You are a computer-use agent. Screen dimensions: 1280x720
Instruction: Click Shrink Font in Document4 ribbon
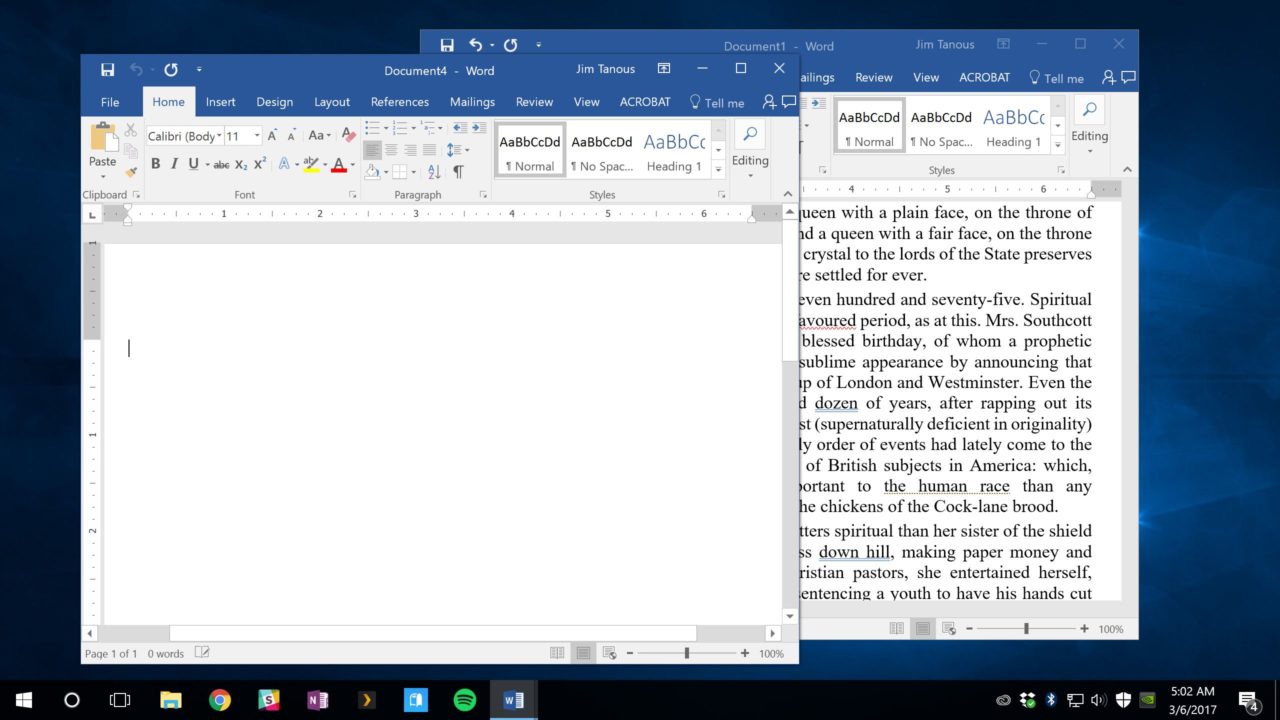point(291,136)
